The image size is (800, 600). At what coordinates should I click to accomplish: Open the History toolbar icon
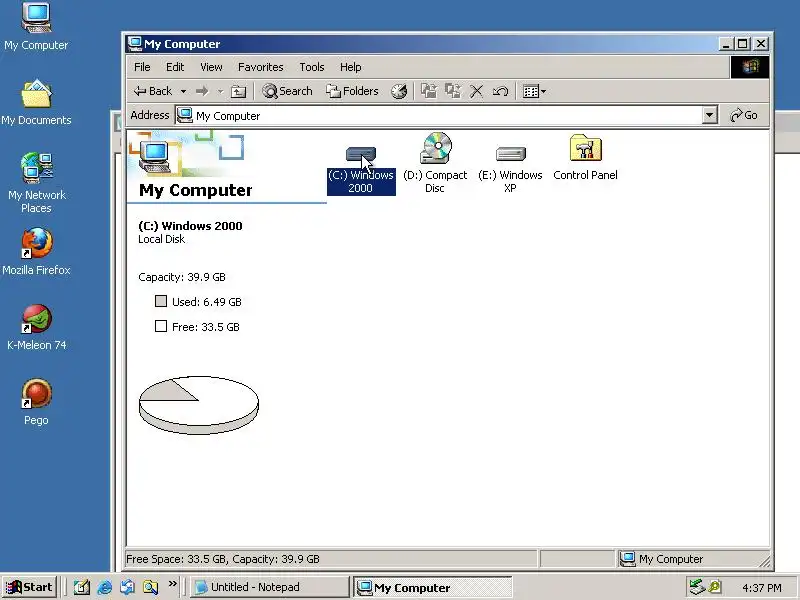pyautogui.click(x=399, y=91)
